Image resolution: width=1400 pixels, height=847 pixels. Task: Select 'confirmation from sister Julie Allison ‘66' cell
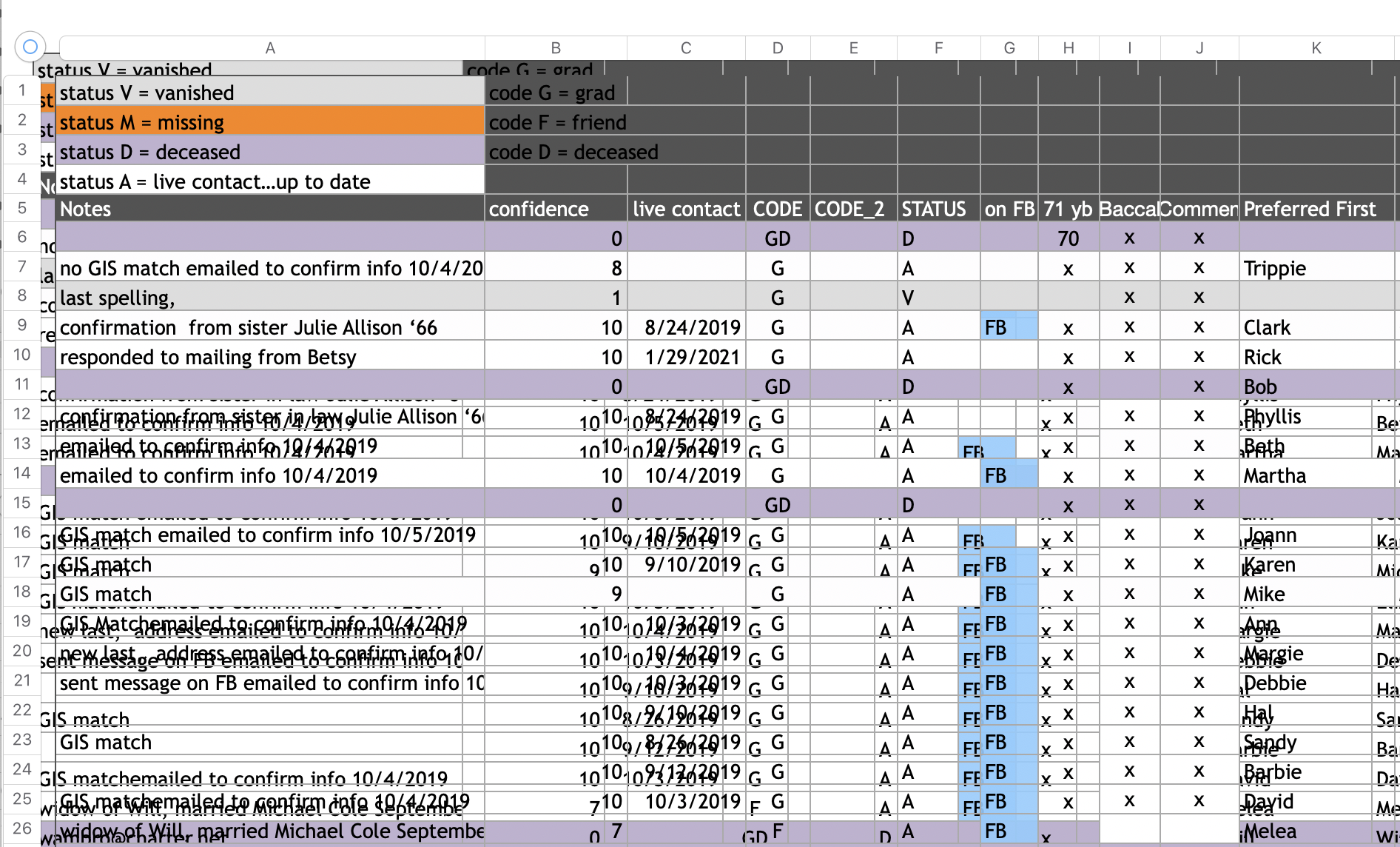[270, 327]
